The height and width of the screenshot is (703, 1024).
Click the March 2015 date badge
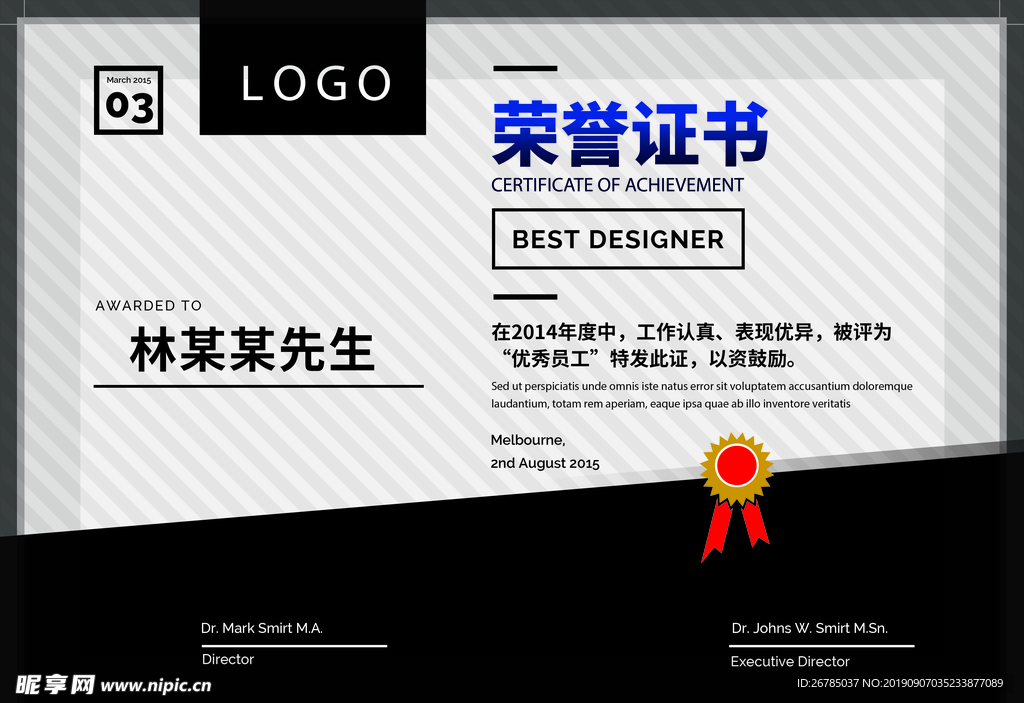pos(129,100)
